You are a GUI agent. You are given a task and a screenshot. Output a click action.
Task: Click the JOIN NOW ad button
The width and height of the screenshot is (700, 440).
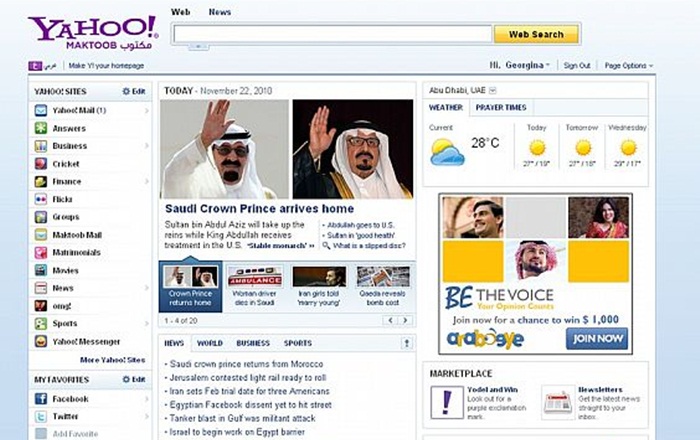[596, 339]
